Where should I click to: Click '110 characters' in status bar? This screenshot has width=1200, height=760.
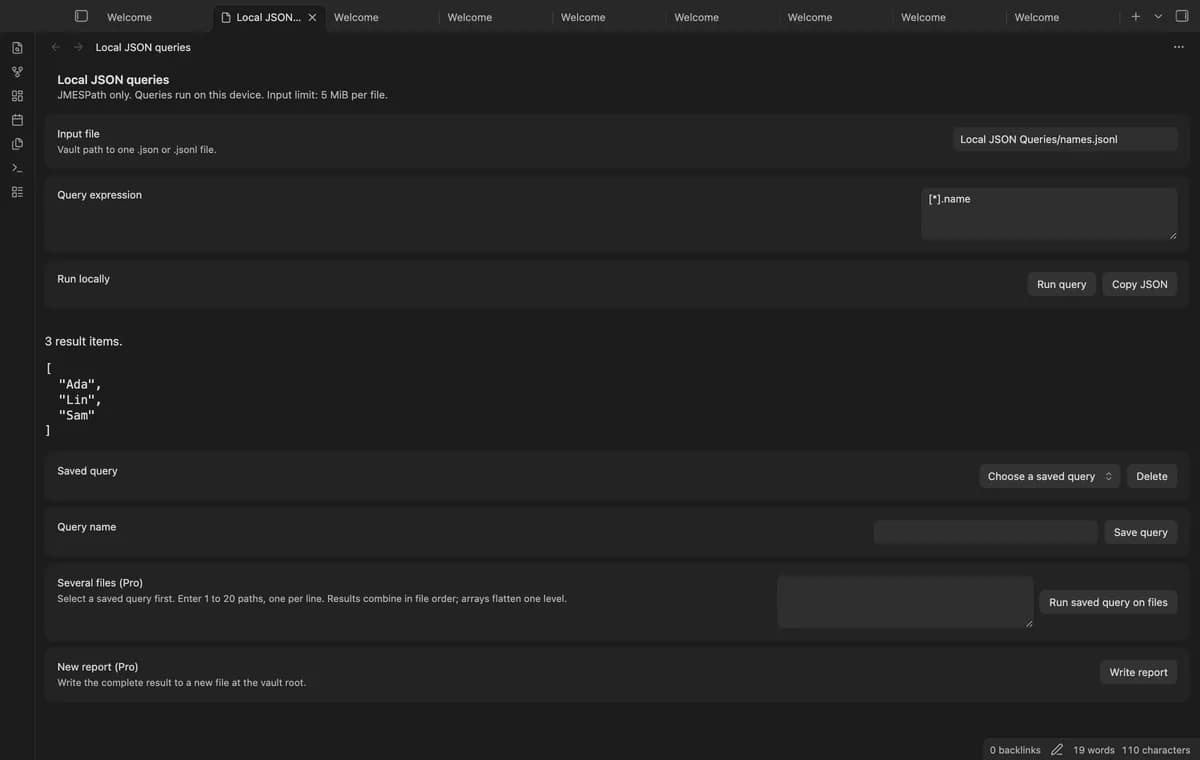pos(1156,750)
